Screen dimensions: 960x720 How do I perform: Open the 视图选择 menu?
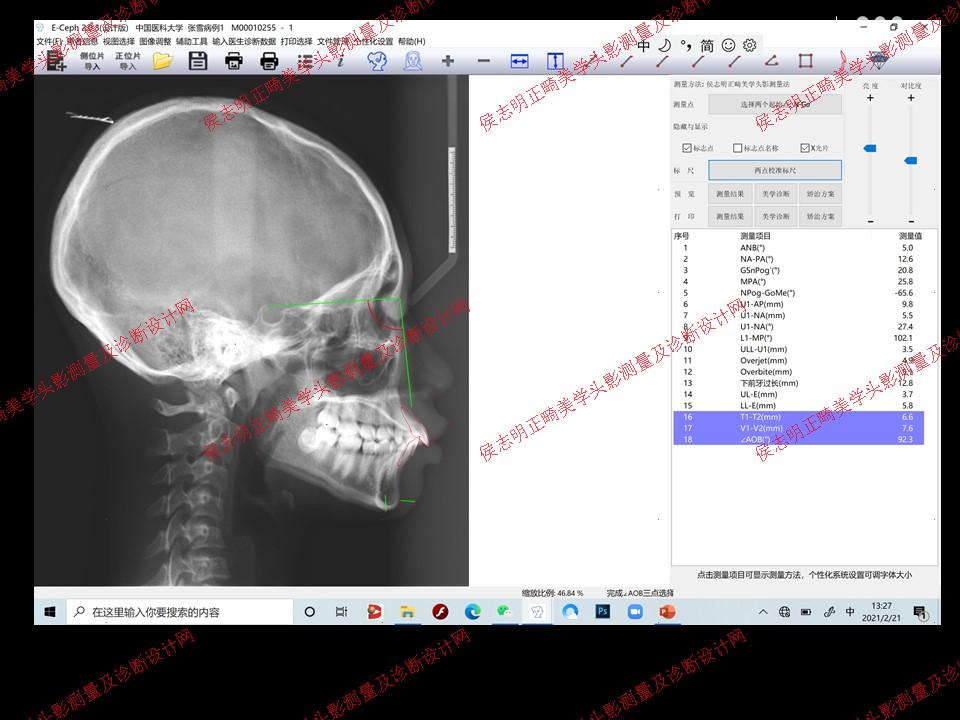[x=119, y=41]
